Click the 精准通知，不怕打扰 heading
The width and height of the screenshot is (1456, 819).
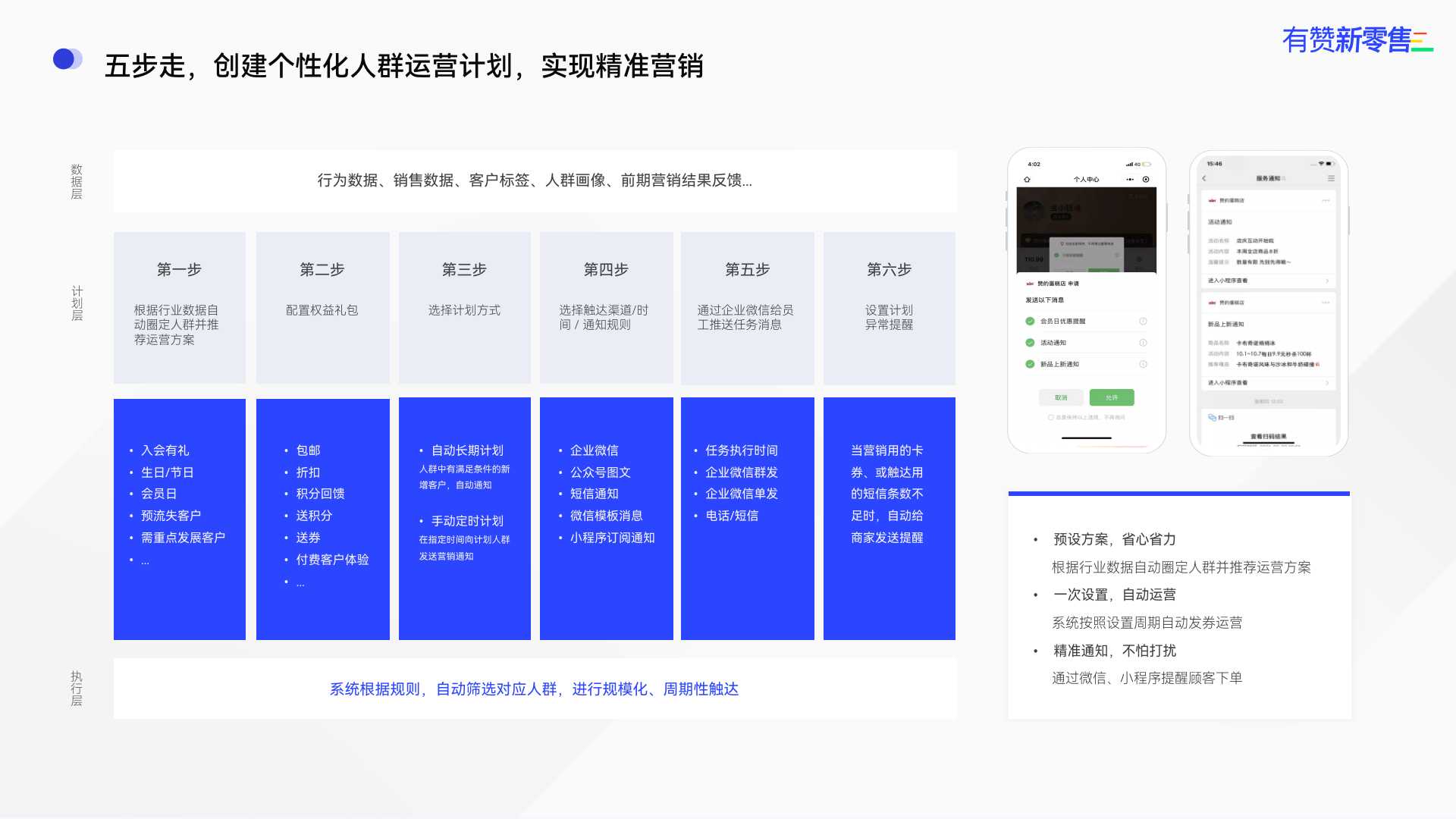pyautogui.click(x=1115, y=651)
